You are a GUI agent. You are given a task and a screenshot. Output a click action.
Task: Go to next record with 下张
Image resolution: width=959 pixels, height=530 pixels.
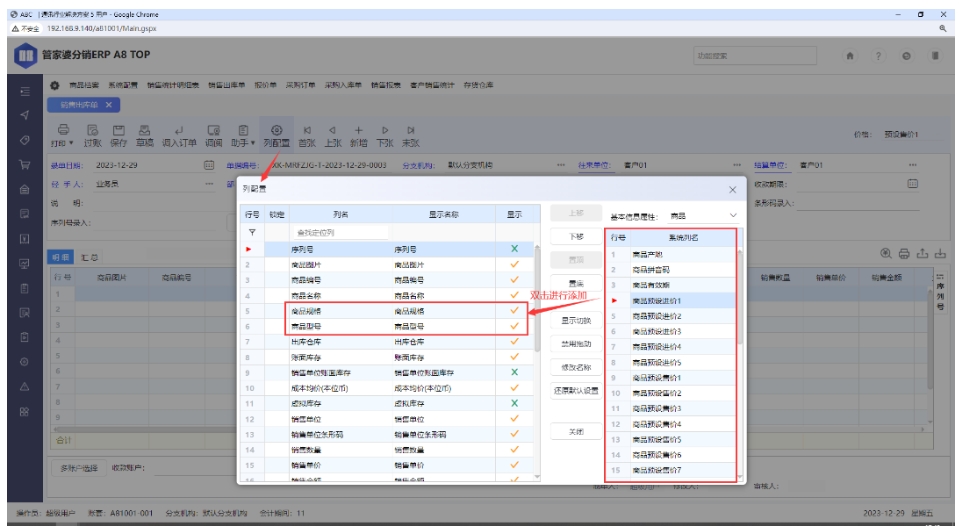(385, 130)
